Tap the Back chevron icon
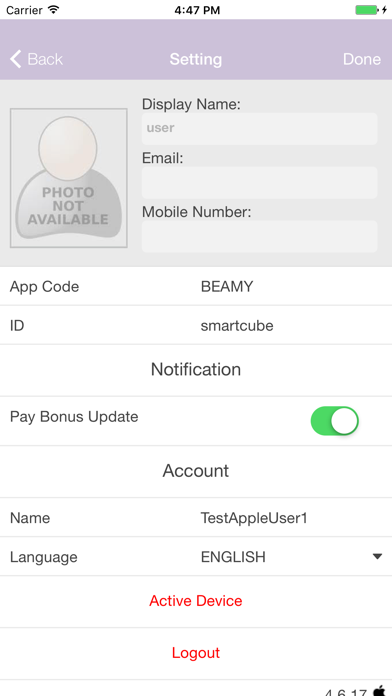 pos(16,59)
